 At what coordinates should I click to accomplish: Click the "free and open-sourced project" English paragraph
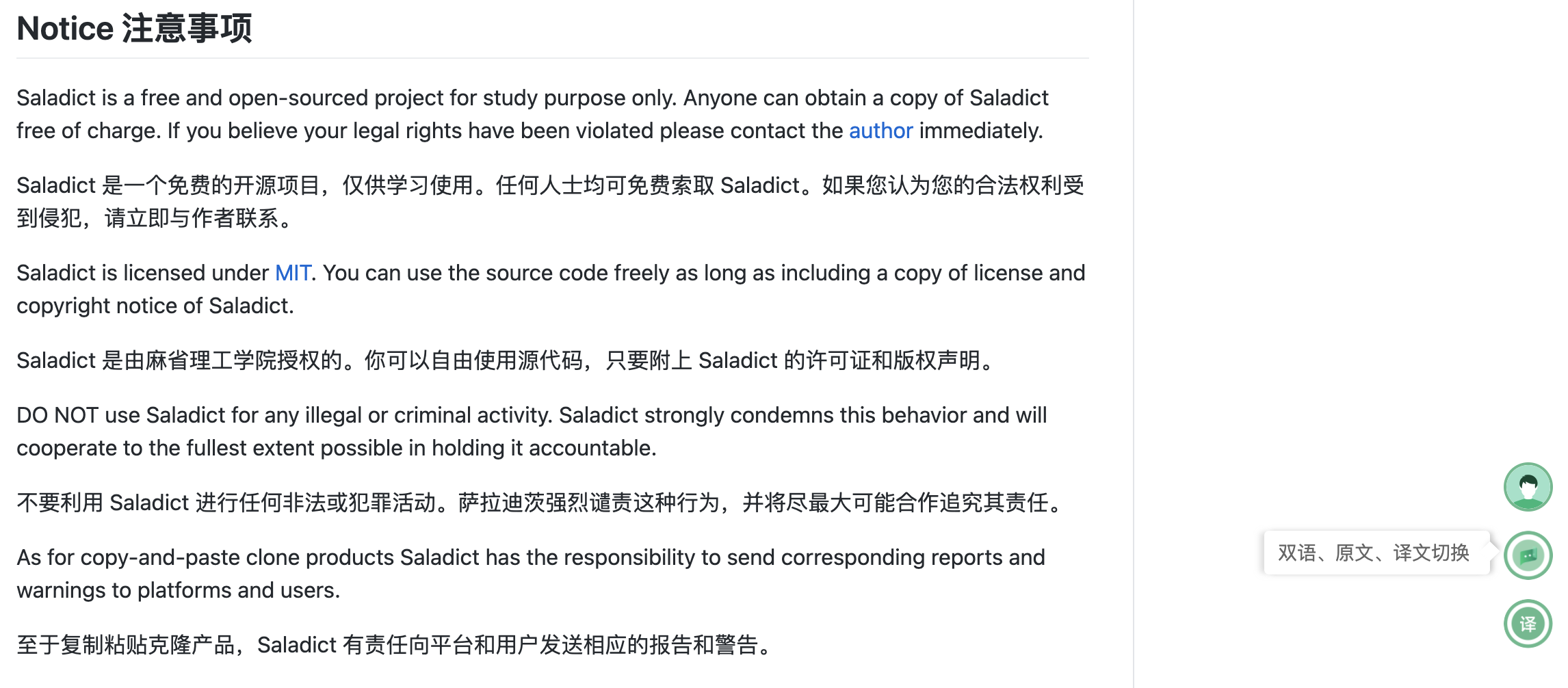[532, 114]
